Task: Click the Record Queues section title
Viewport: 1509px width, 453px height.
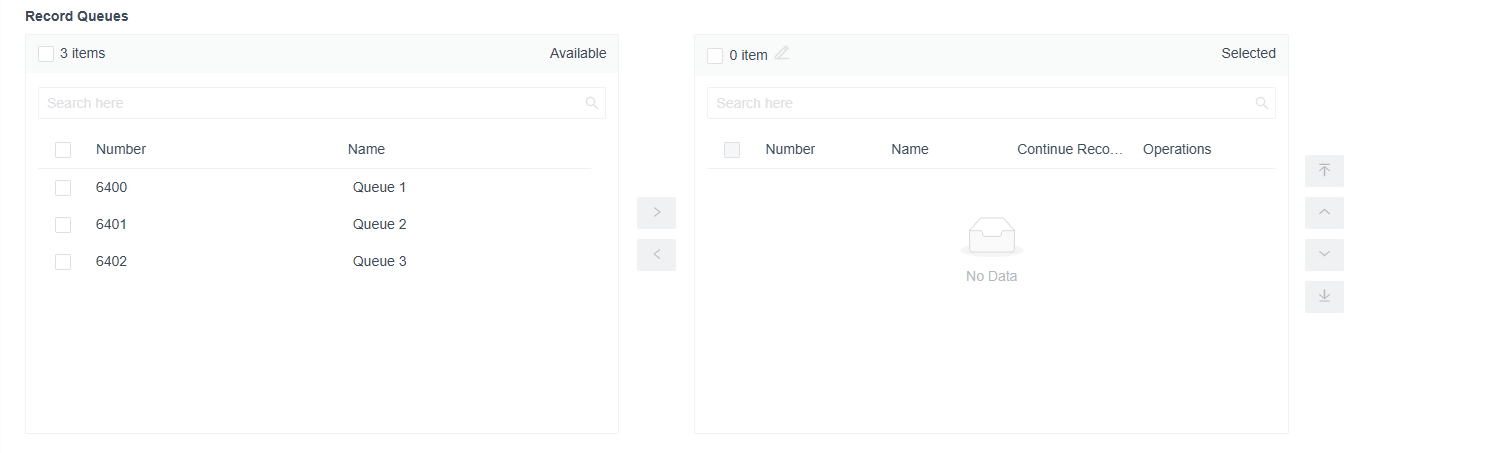Action: (76, 16)
